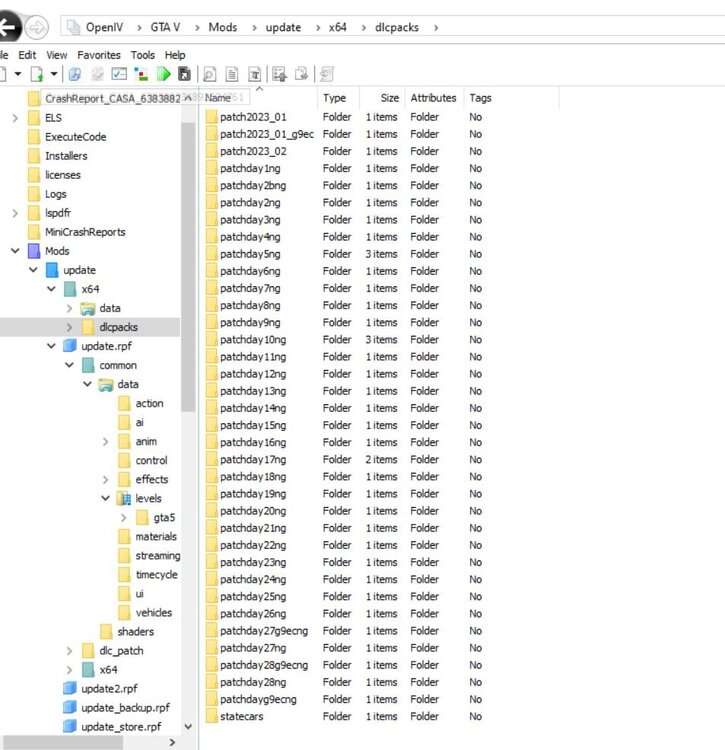This screenshot has width=725, height=750.
Task: Click the update_store.rpf archive icon
Action: pyautogui.click(x=70, y=727)
